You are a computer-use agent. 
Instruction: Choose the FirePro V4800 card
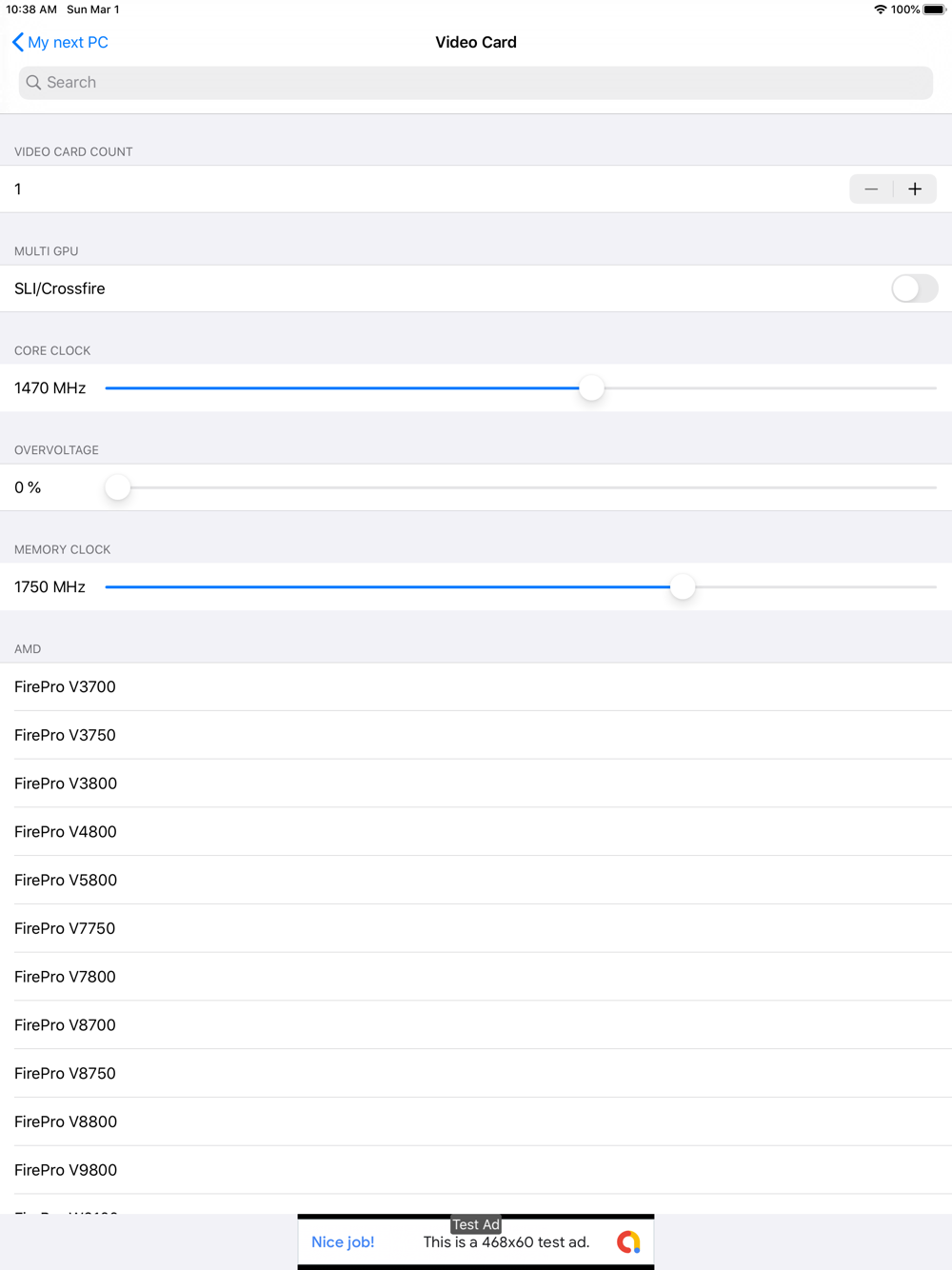(476, 832)
